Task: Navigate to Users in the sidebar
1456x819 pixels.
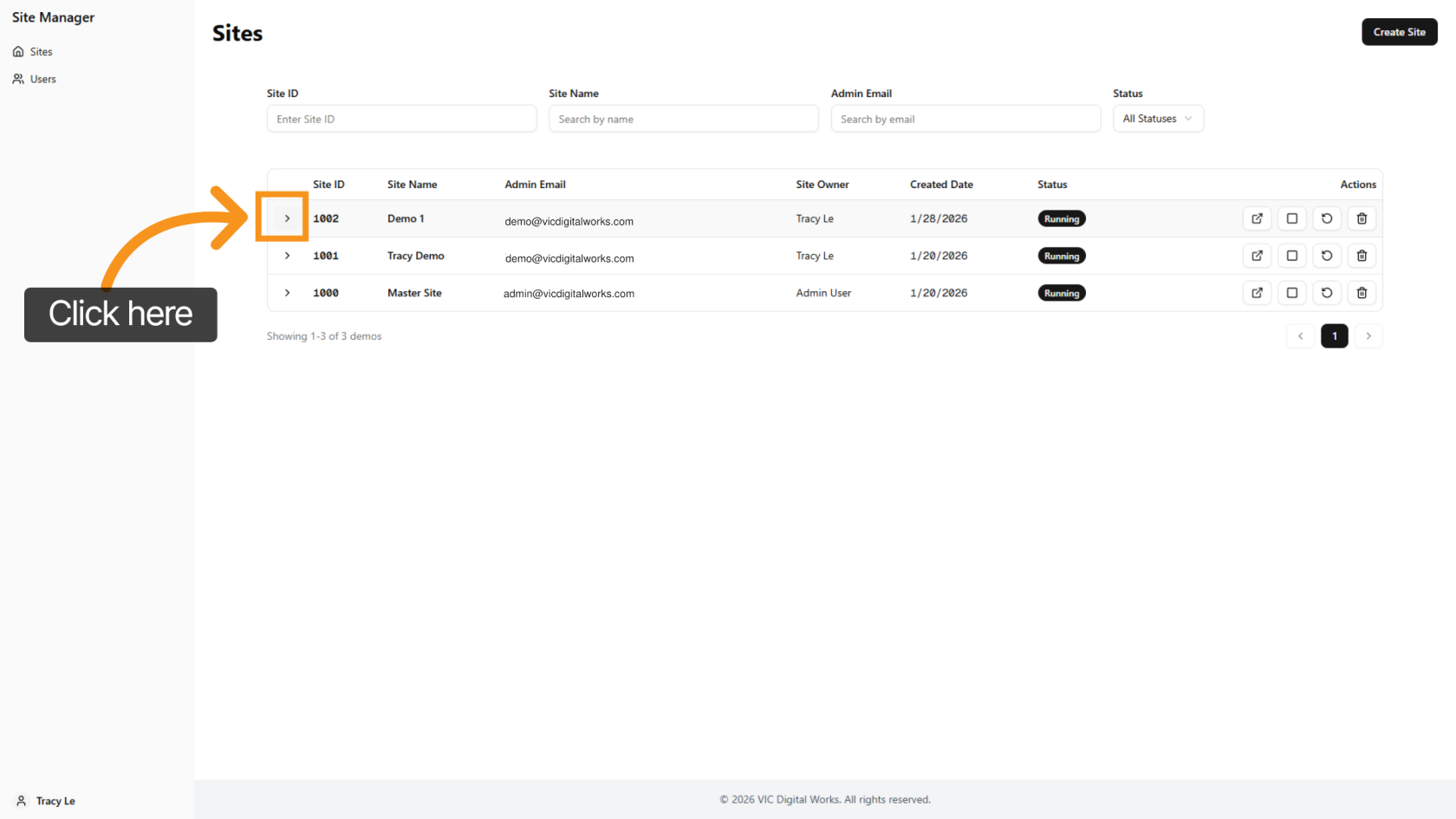Action: pyautogui.click(x=42, y=79)
